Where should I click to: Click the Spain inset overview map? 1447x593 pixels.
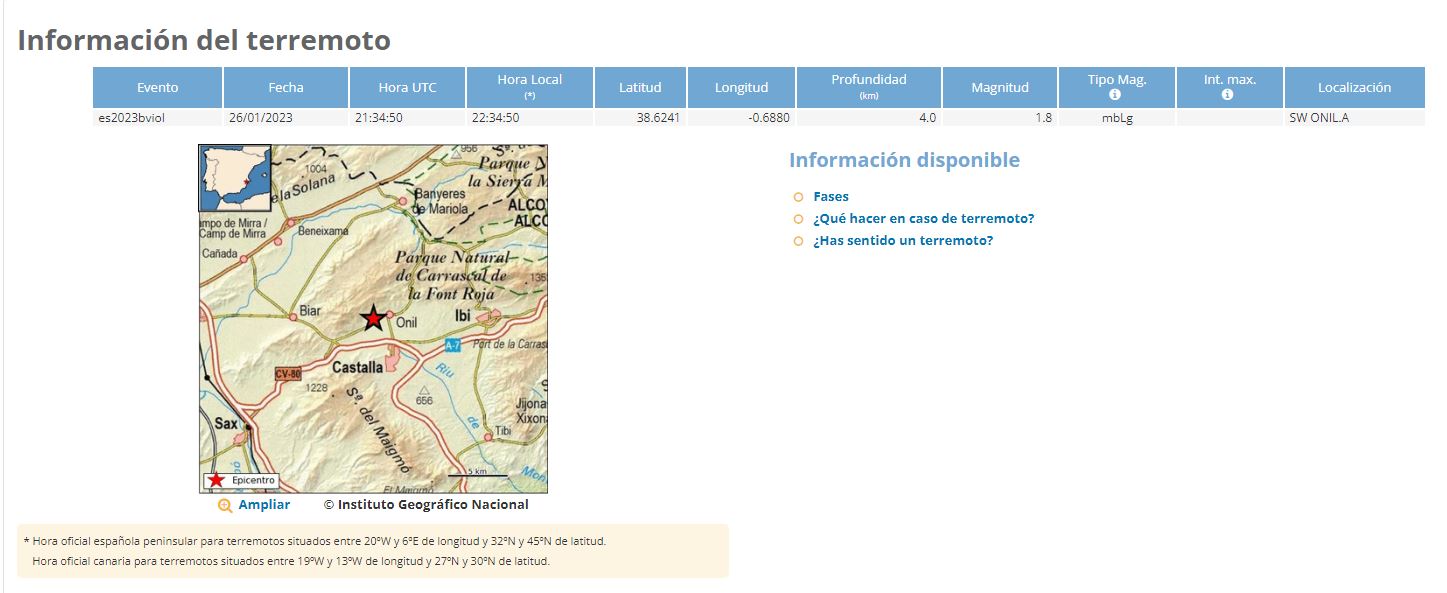pos(235,177)
